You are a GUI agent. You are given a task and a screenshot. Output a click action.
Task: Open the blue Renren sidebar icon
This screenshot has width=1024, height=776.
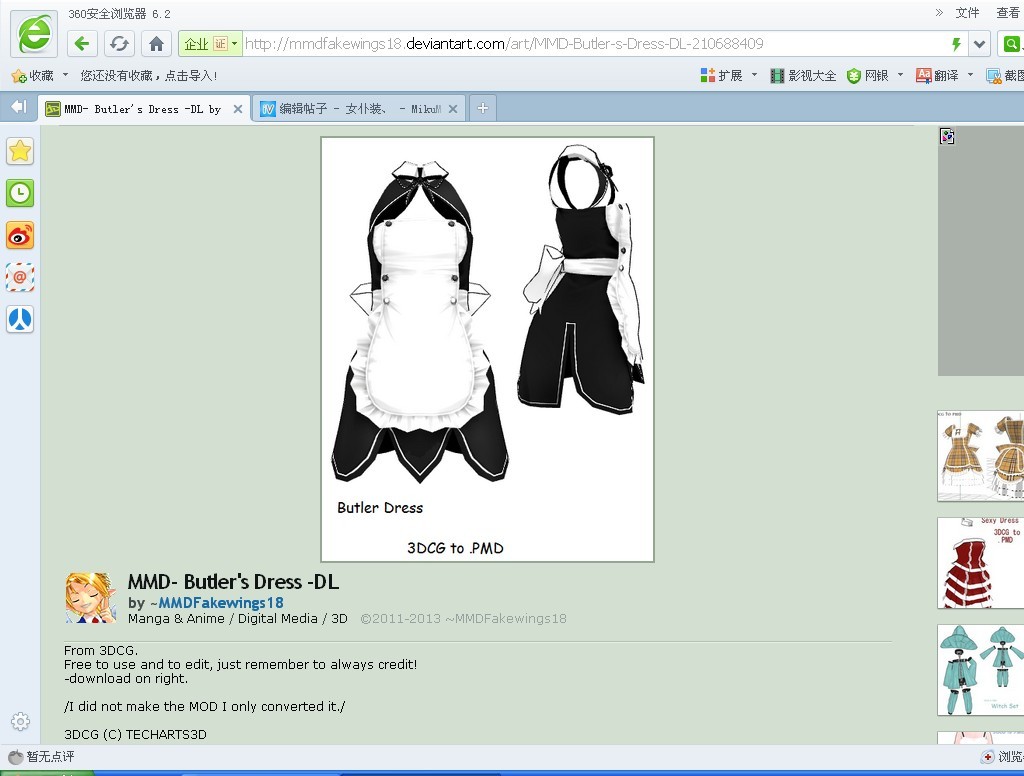[20, 319]
